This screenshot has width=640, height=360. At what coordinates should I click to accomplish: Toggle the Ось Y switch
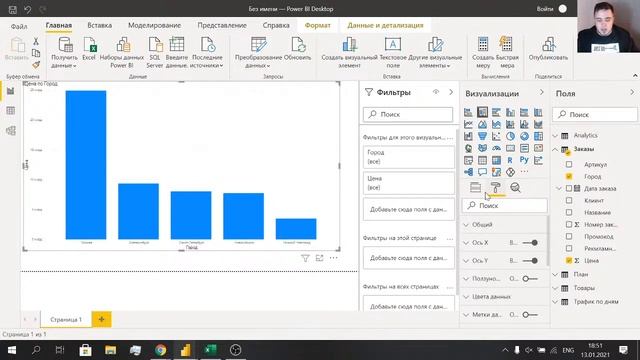tap(530, 260)
